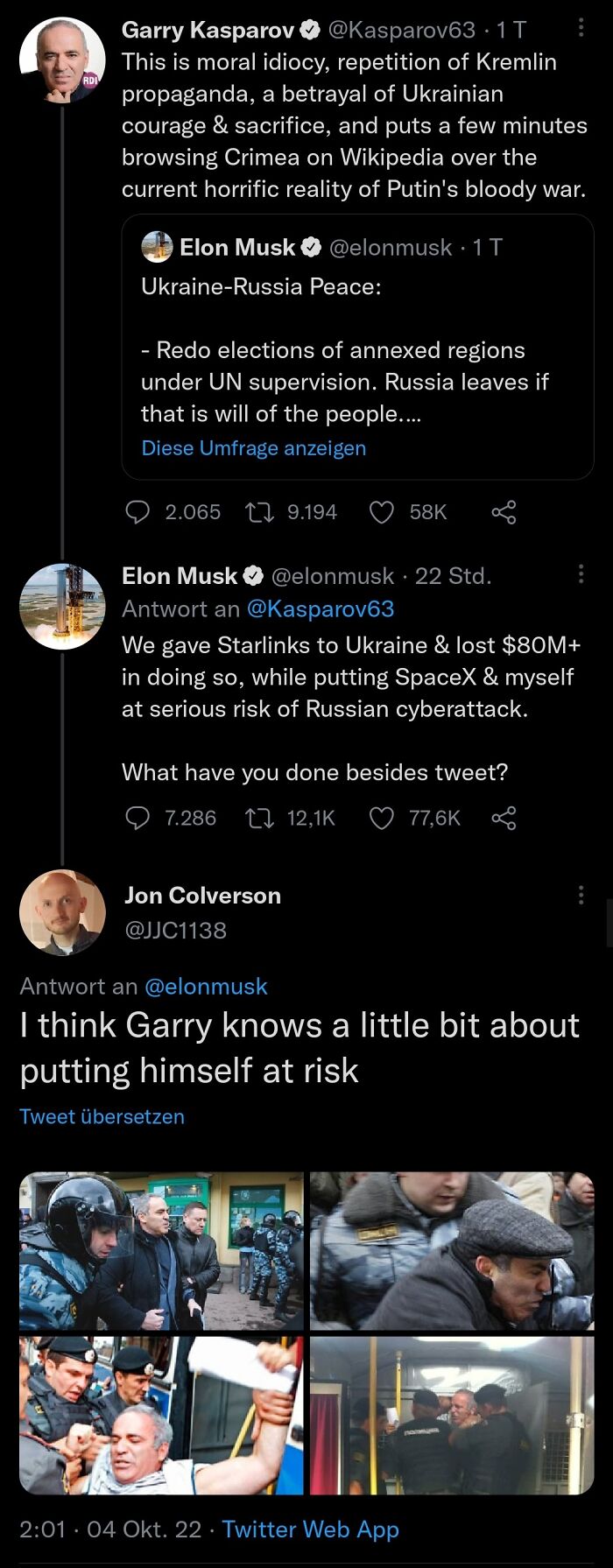Click the verified badge next to Garry Kasparov

tap(310, 30)
